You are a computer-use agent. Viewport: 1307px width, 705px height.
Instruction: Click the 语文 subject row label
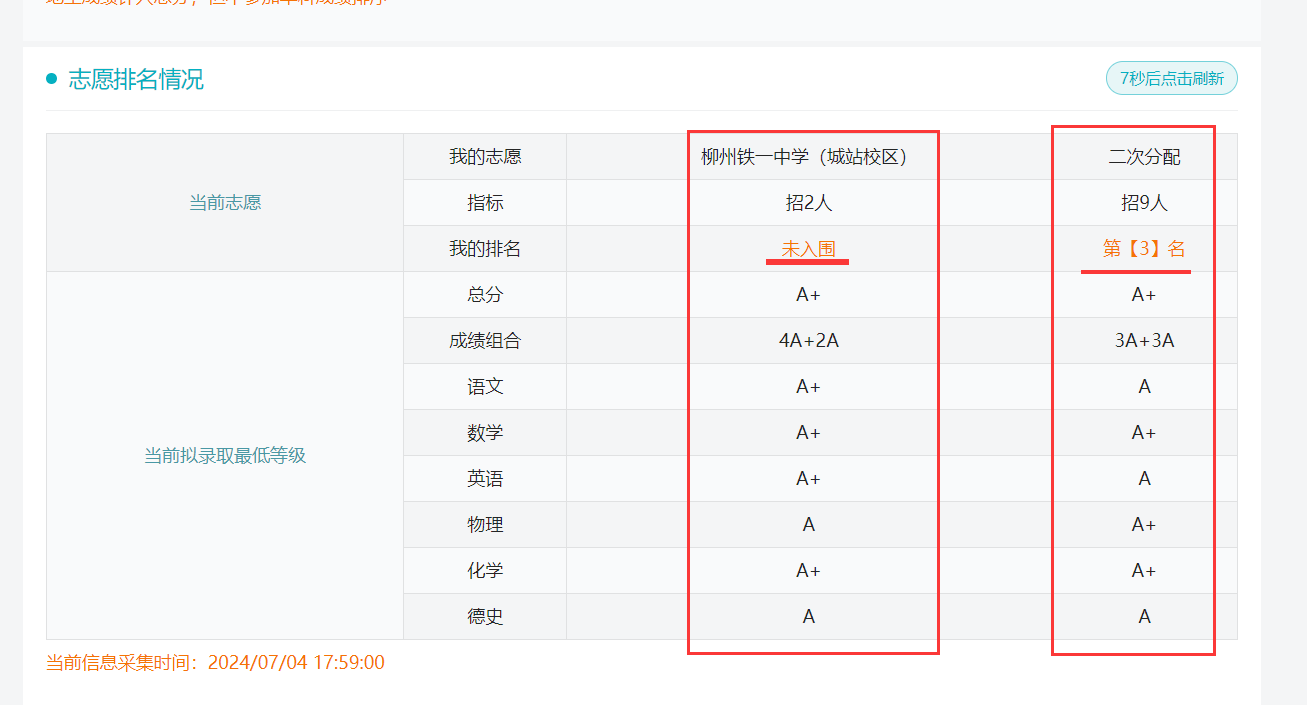(485, 387)
